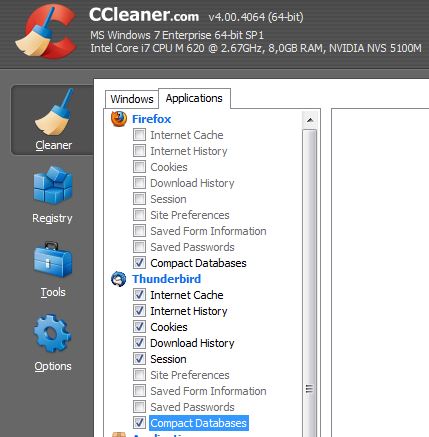Switch to the Windows tab
The width and height of the screenshot is (429, 437).
(132, 99)
